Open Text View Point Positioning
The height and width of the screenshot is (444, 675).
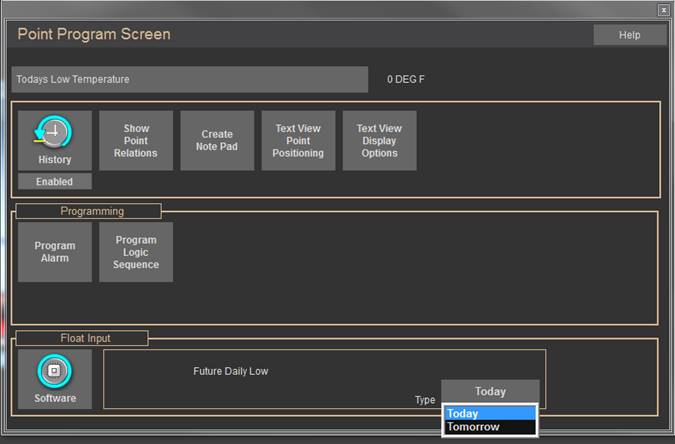[x=299, y=141]
